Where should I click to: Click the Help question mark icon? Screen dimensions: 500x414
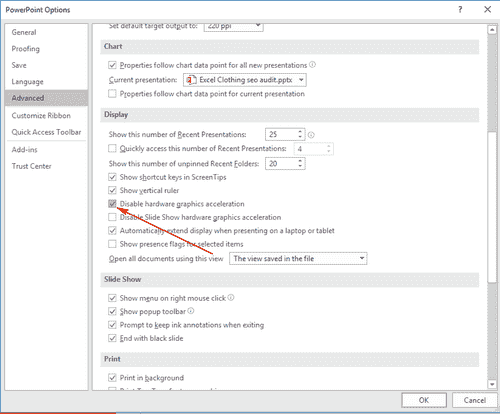click(x=460, y=9)
